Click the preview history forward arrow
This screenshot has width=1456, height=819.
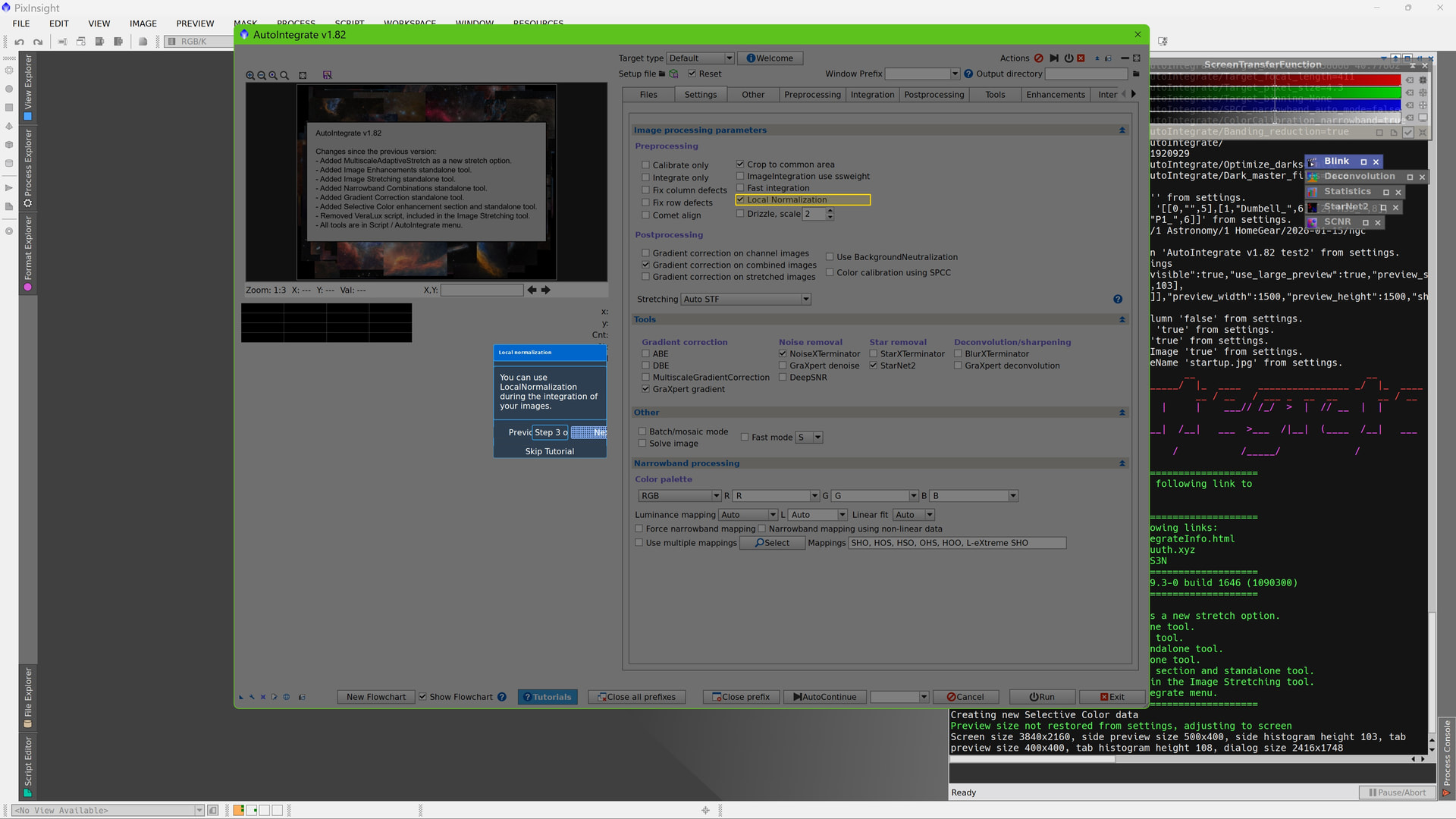545,290
